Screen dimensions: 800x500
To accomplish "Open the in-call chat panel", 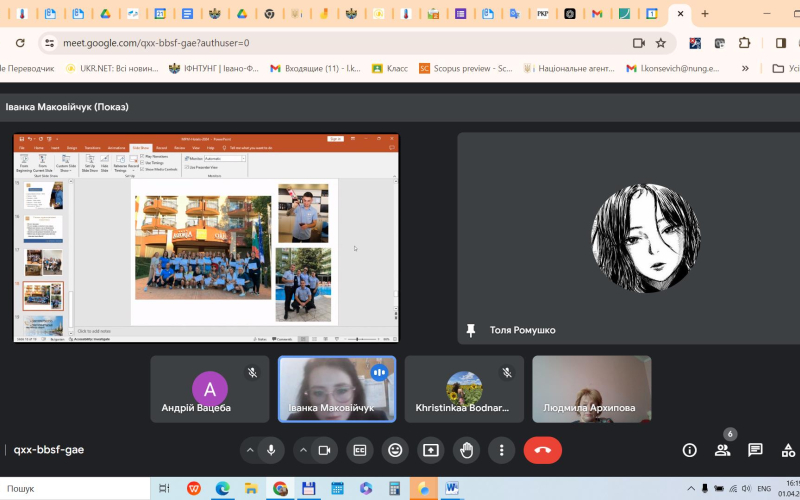I will [755, 450].
